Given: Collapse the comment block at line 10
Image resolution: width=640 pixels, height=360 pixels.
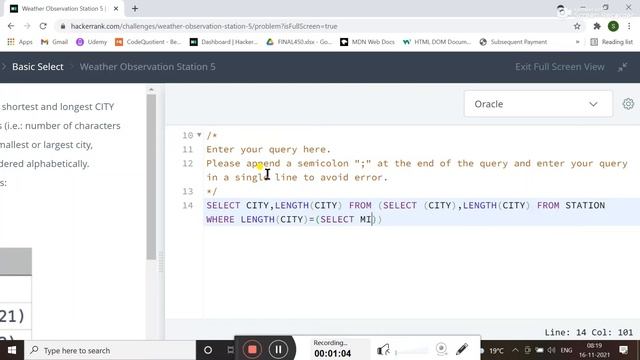Looking at the screenshot, I should [x=199, y=135].
